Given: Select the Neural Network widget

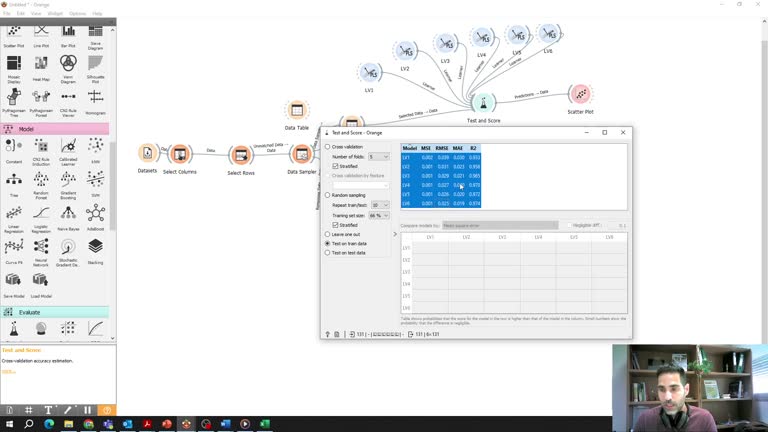Looking at the screenshot, I should [41, 252].
